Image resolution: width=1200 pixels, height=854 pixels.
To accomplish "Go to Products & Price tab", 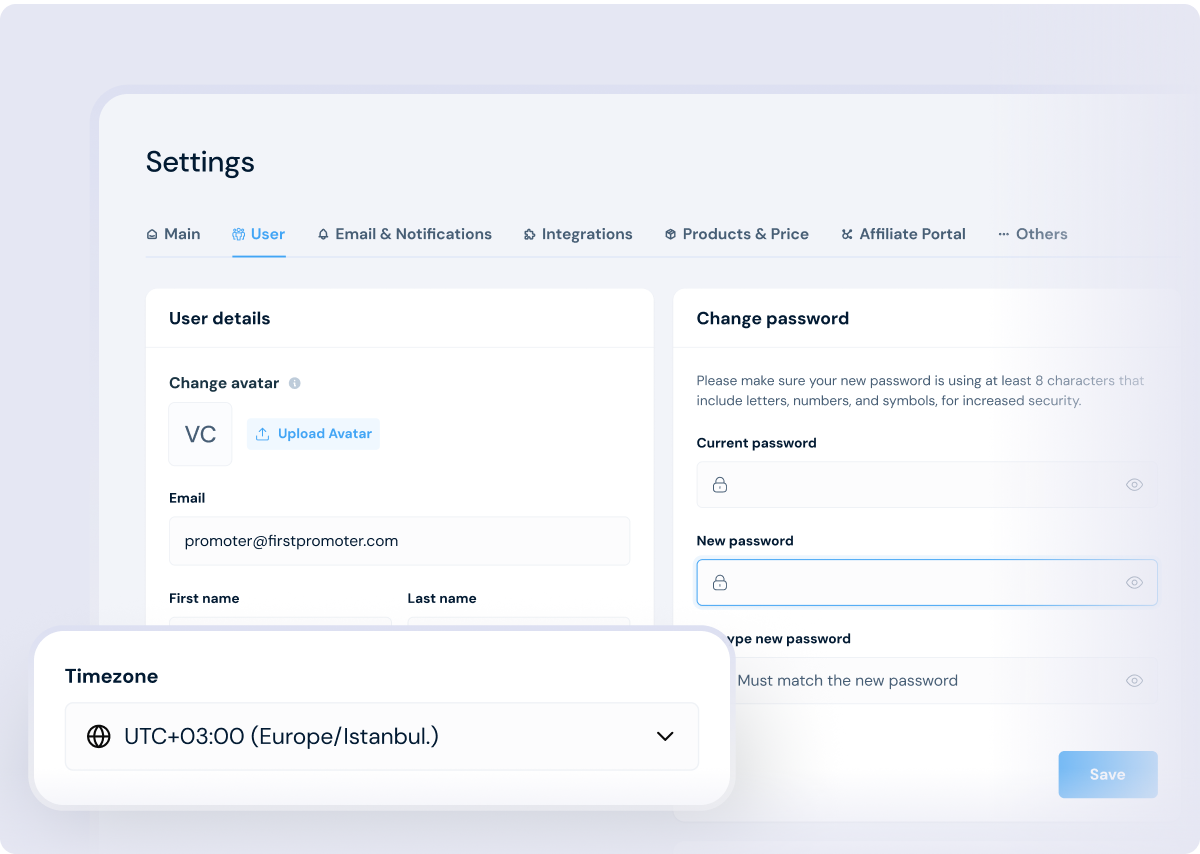I will 737,234.
